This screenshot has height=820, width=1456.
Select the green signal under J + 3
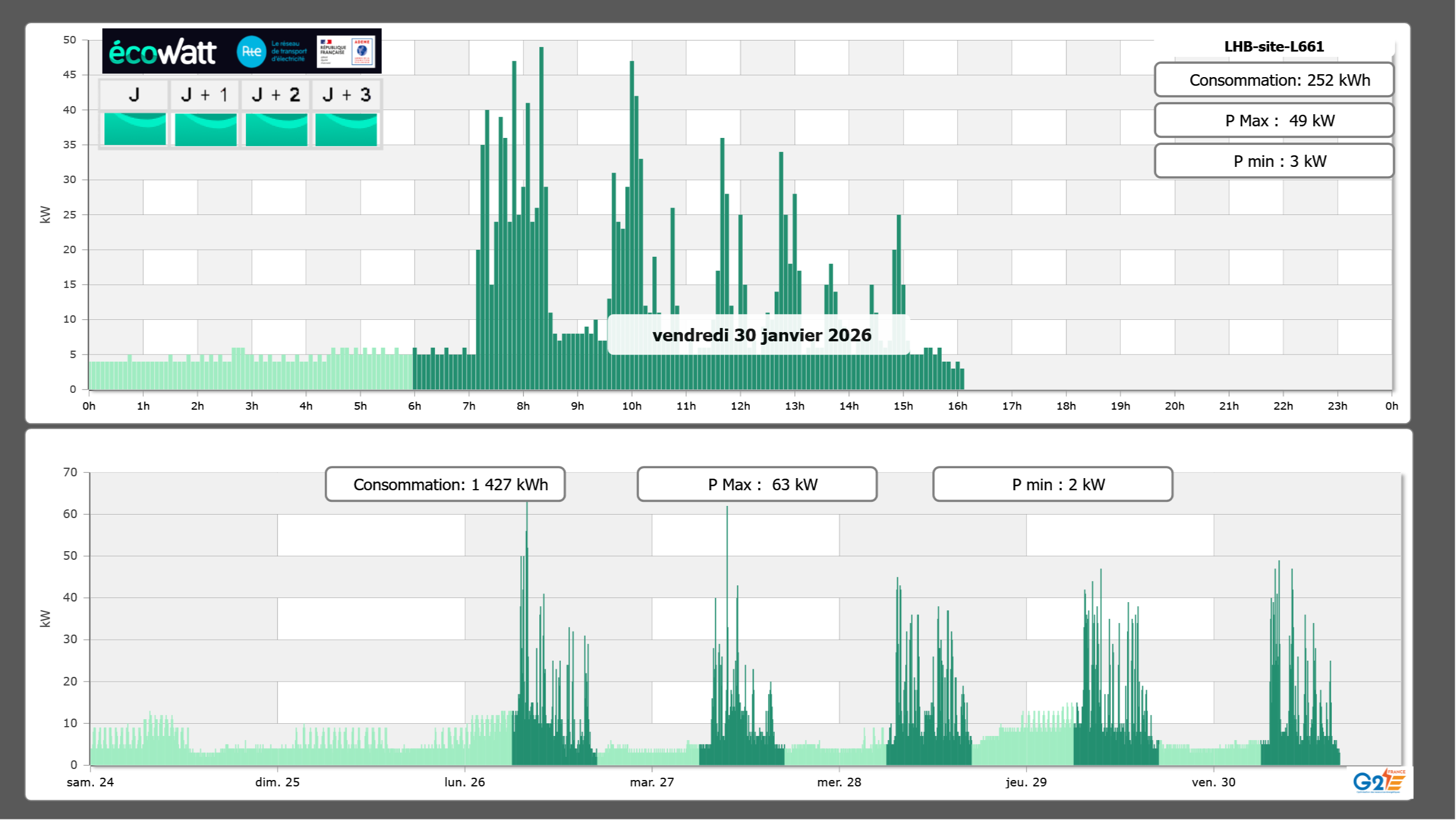pyautogui.click(x=346, y=129)
